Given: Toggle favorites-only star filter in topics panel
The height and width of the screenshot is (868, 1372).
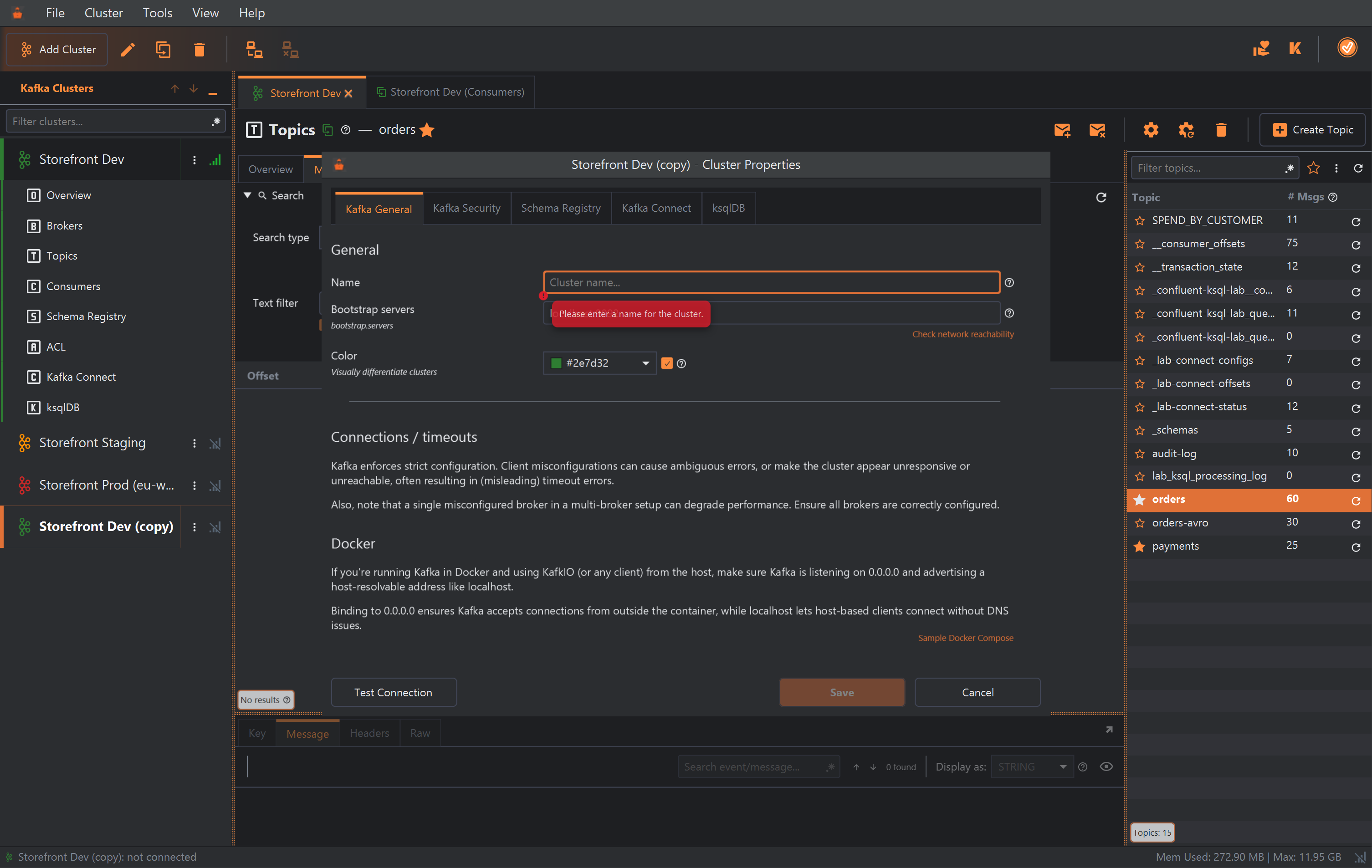Looking at the screenshot, I should pos(1313,168).
